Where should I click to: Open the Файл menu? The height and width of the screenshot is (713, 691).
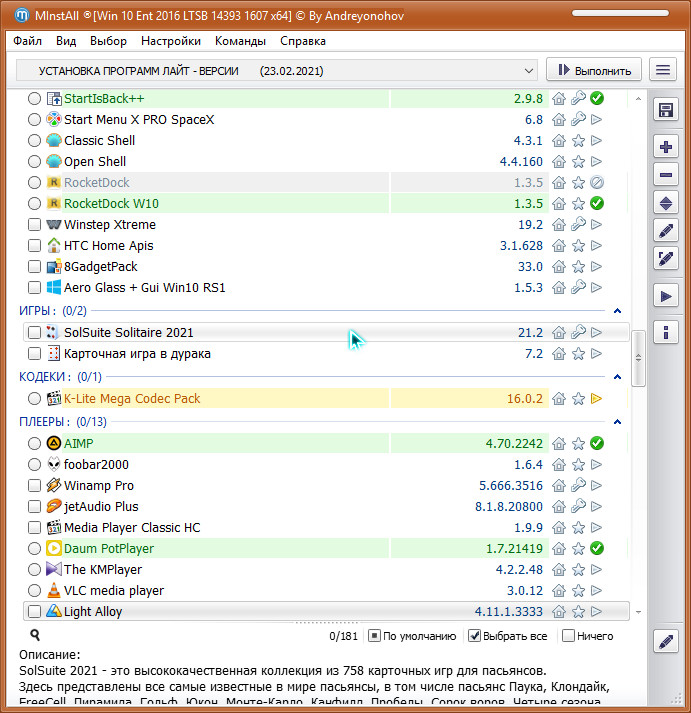27,41
